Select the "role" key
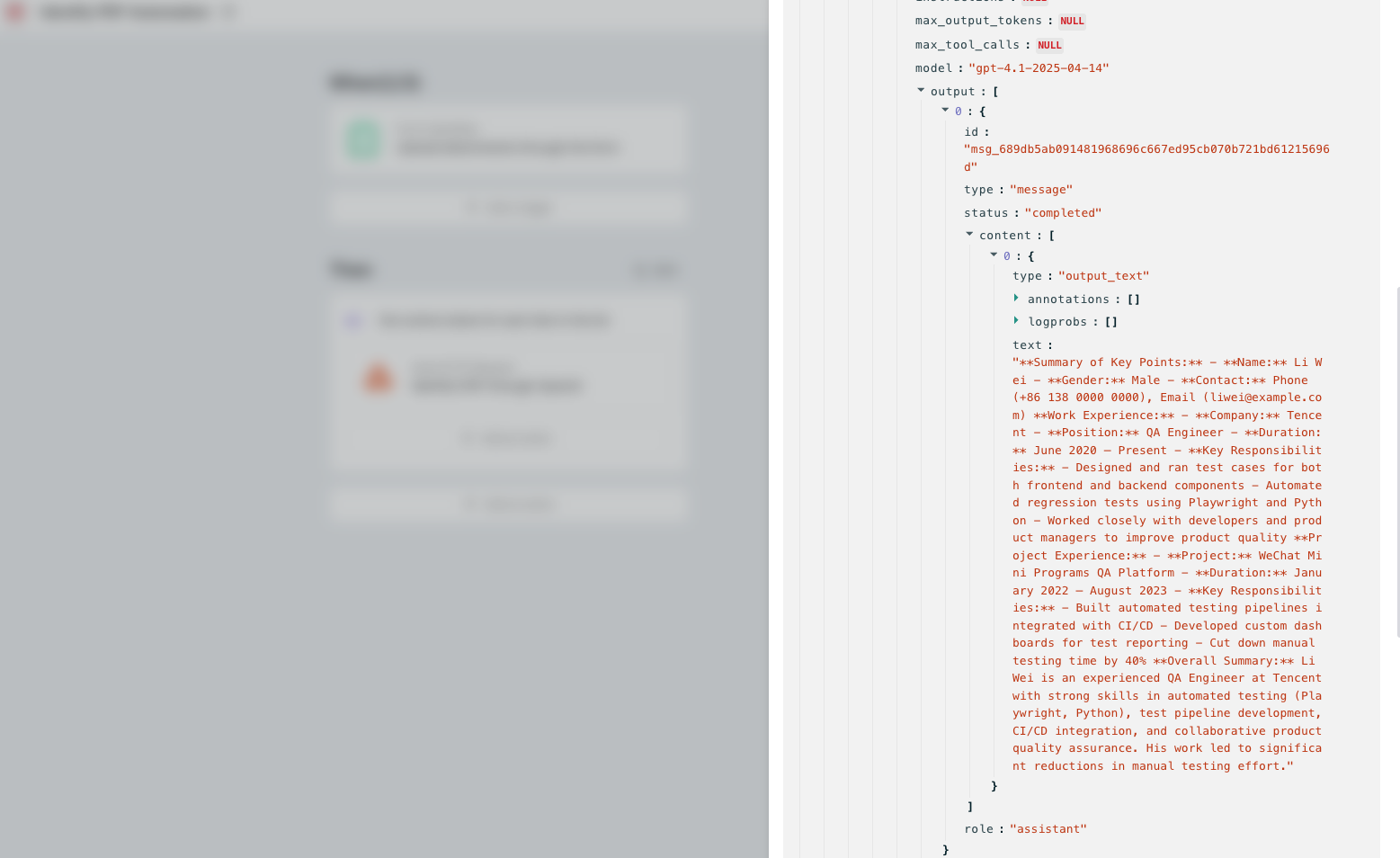 coord(979,829)
